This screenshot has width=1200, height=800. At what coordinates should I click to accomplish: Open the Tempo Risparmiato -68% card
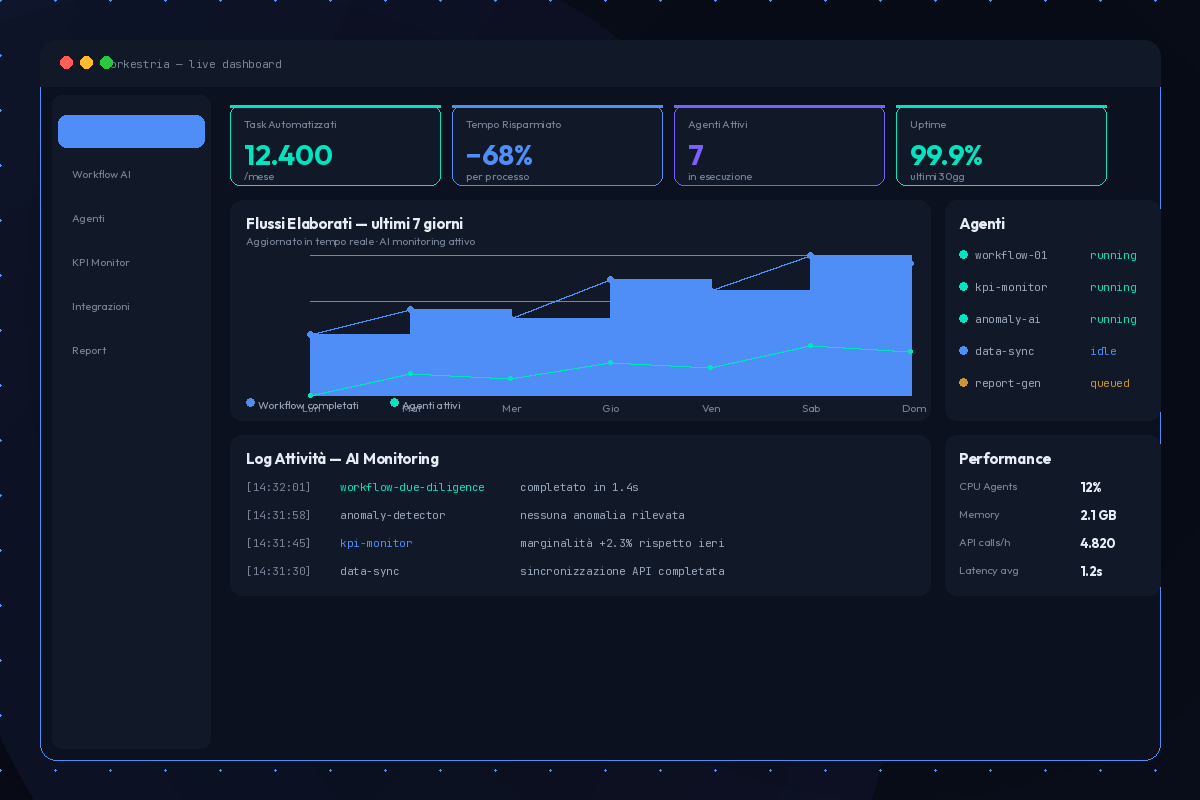click(x=557, y=146)
